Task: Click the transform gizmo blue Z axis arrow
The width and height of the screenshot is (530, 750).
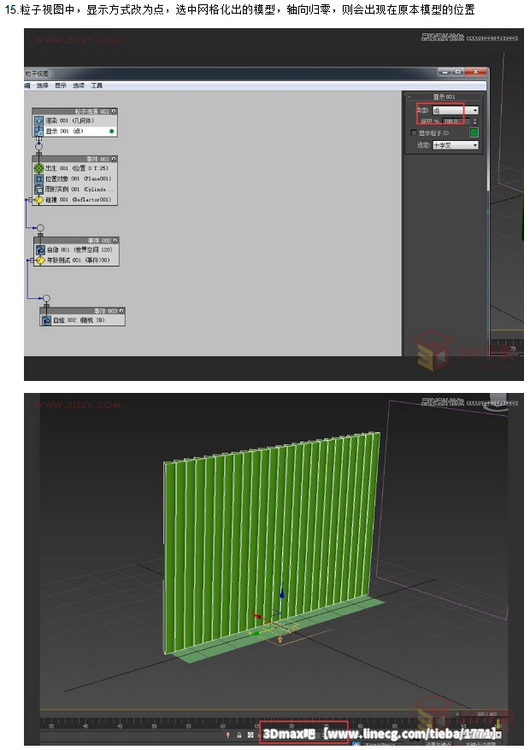Action: click(x=282, y=592)
